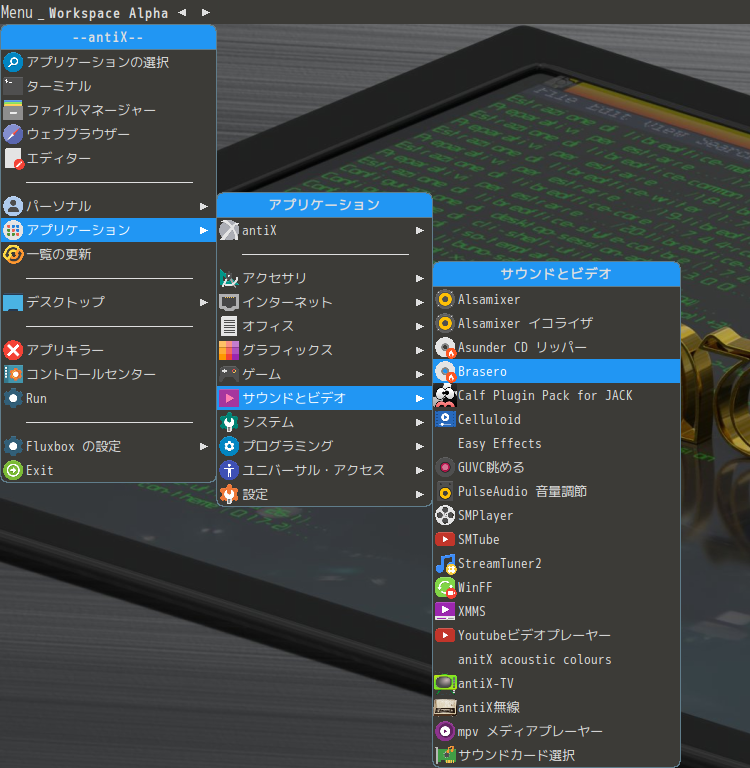Click the control center icon
The height and width of the screenshot is (768, 750).
(x=13, y=374)
